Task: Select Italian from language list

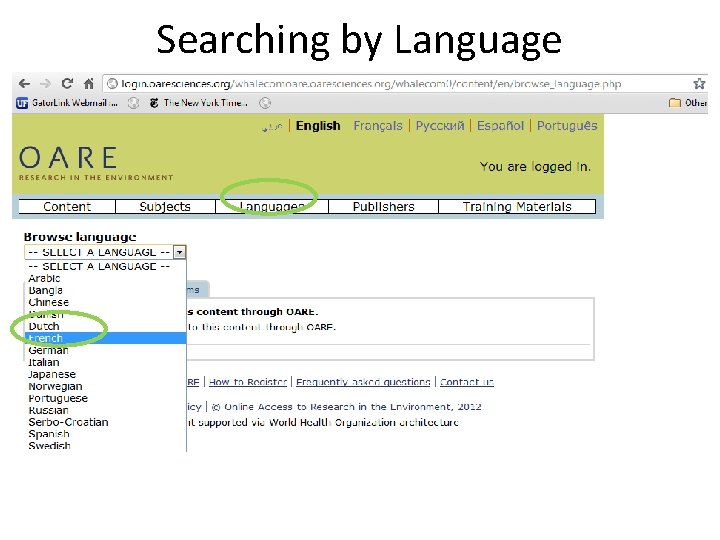Action: click(105, 362)
